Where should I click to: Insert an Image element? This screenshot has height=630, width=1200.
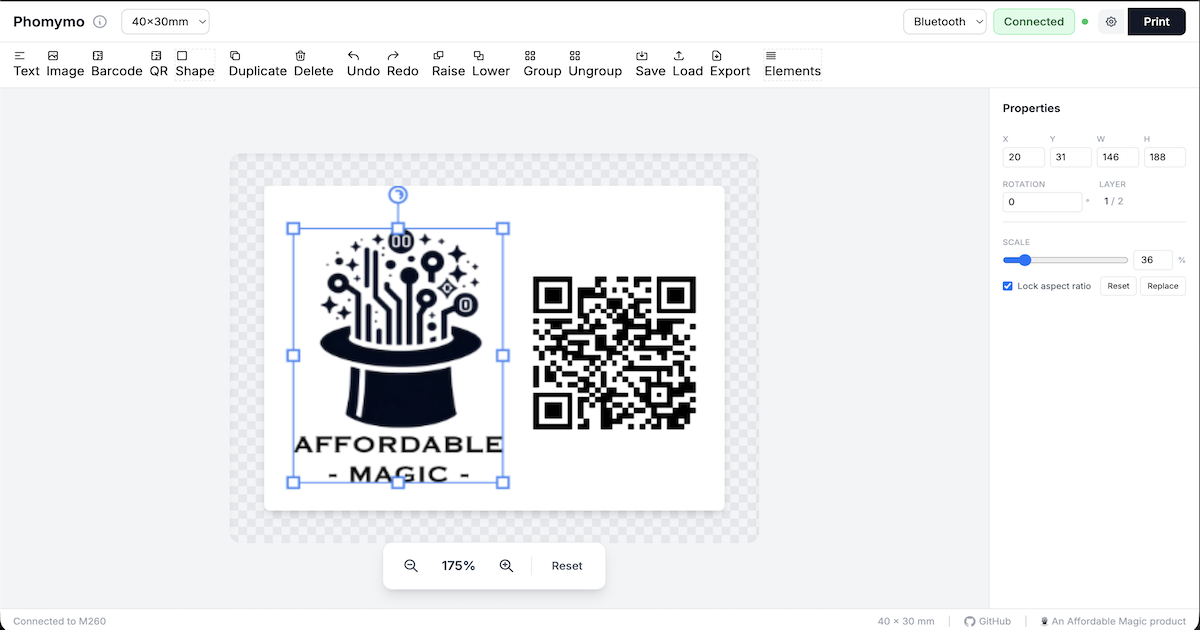(x=65, y=64)
